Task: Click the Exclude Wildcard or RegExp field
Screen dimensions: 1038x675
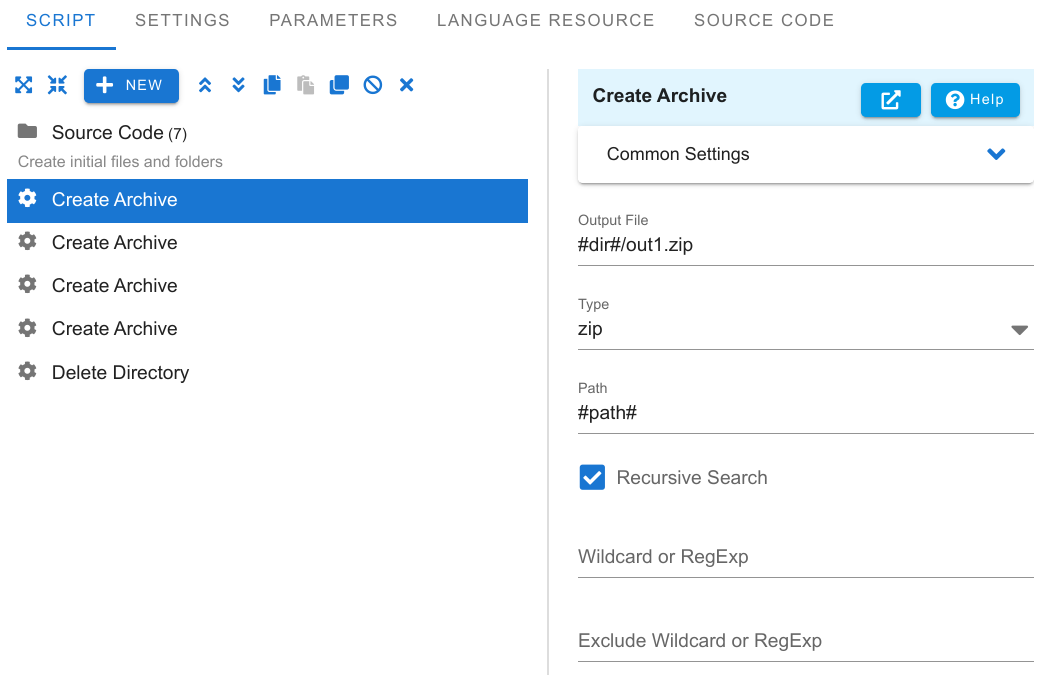Action: (806, 641)
